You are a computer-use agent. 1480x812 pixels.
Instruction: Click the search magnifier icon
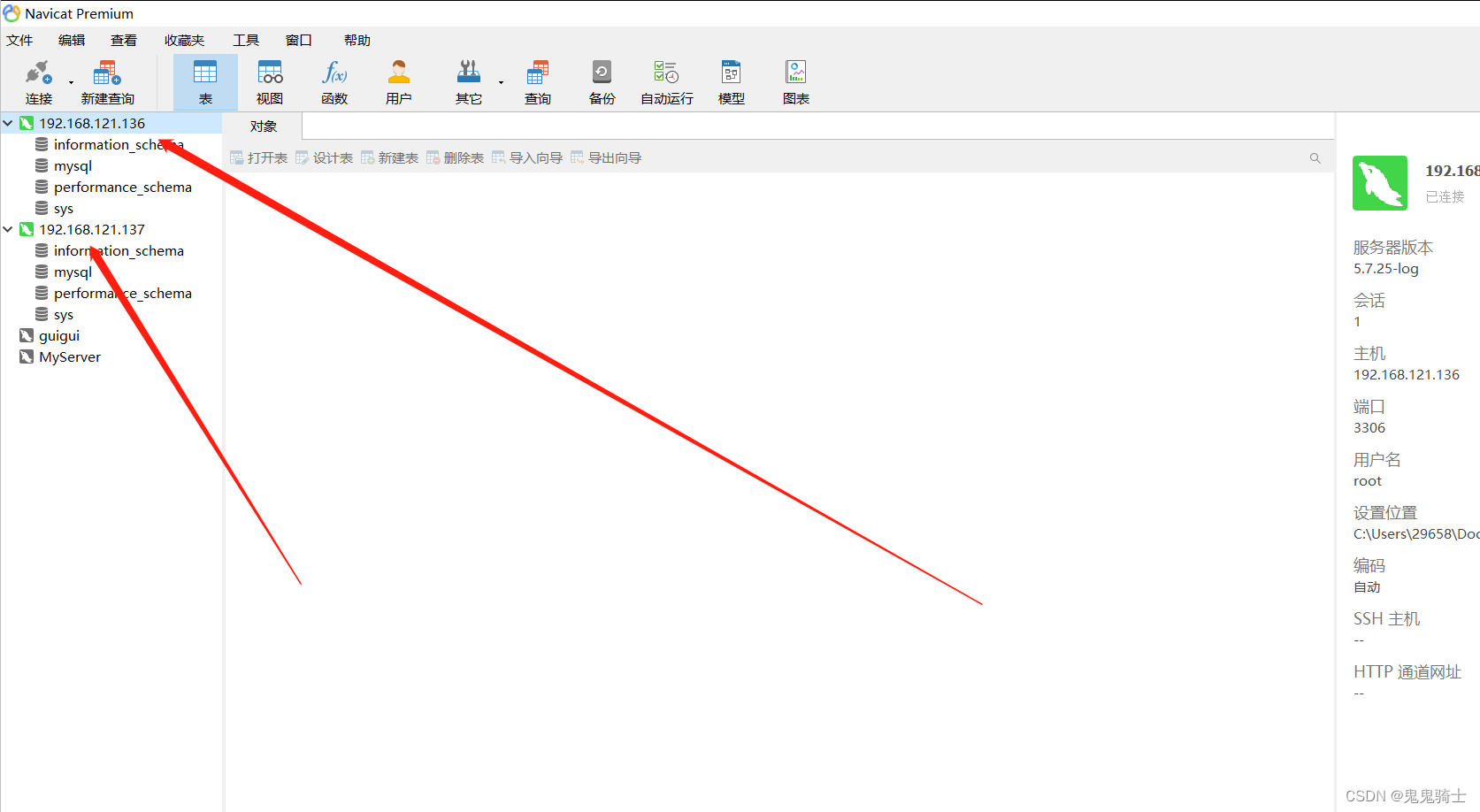1315,158
